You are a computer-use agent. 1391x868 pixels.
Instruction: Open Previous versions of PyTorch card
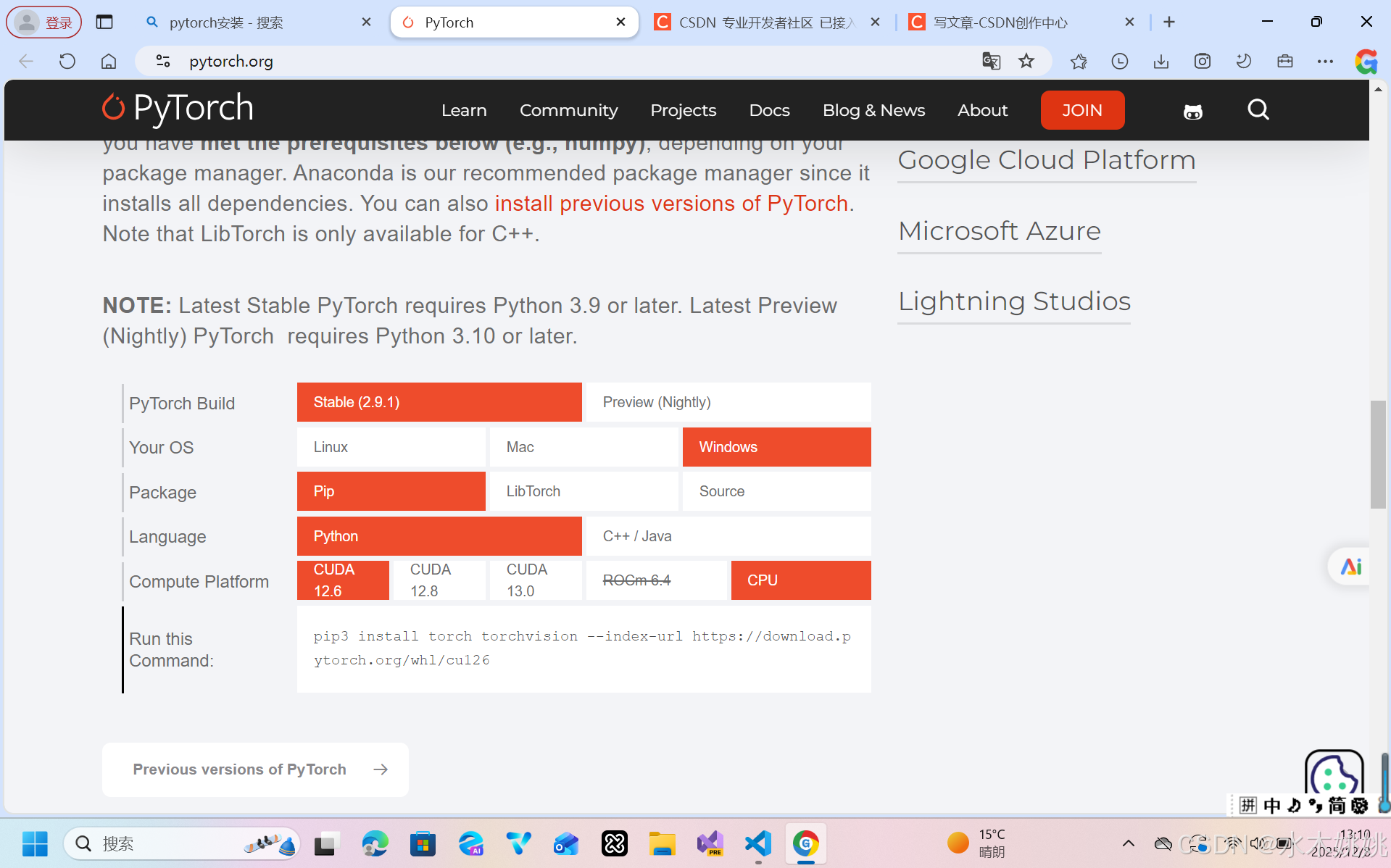255,769
